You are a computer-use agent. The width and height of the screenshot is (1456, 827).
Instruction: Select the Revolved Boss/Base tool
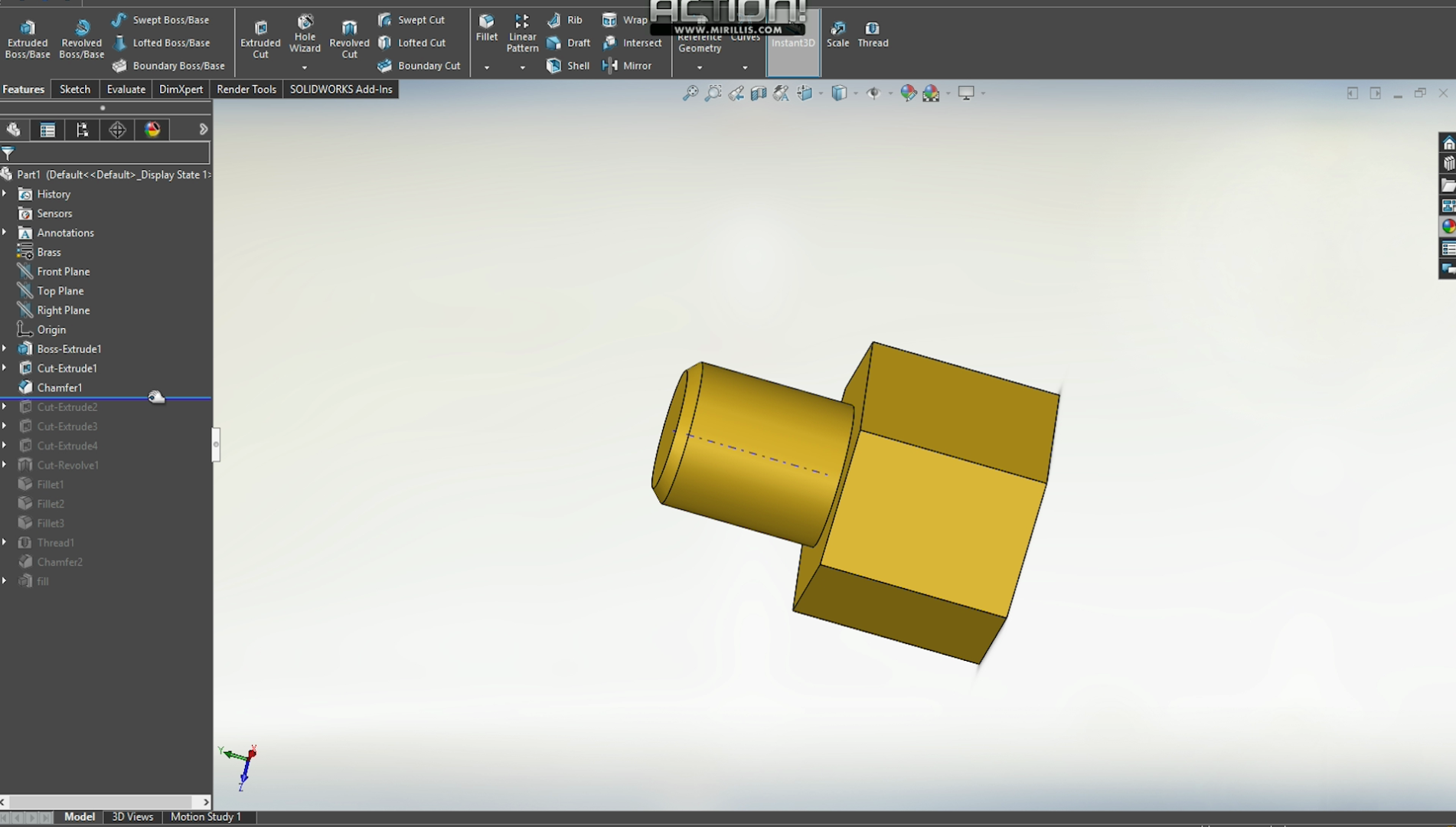coord(81,38)
